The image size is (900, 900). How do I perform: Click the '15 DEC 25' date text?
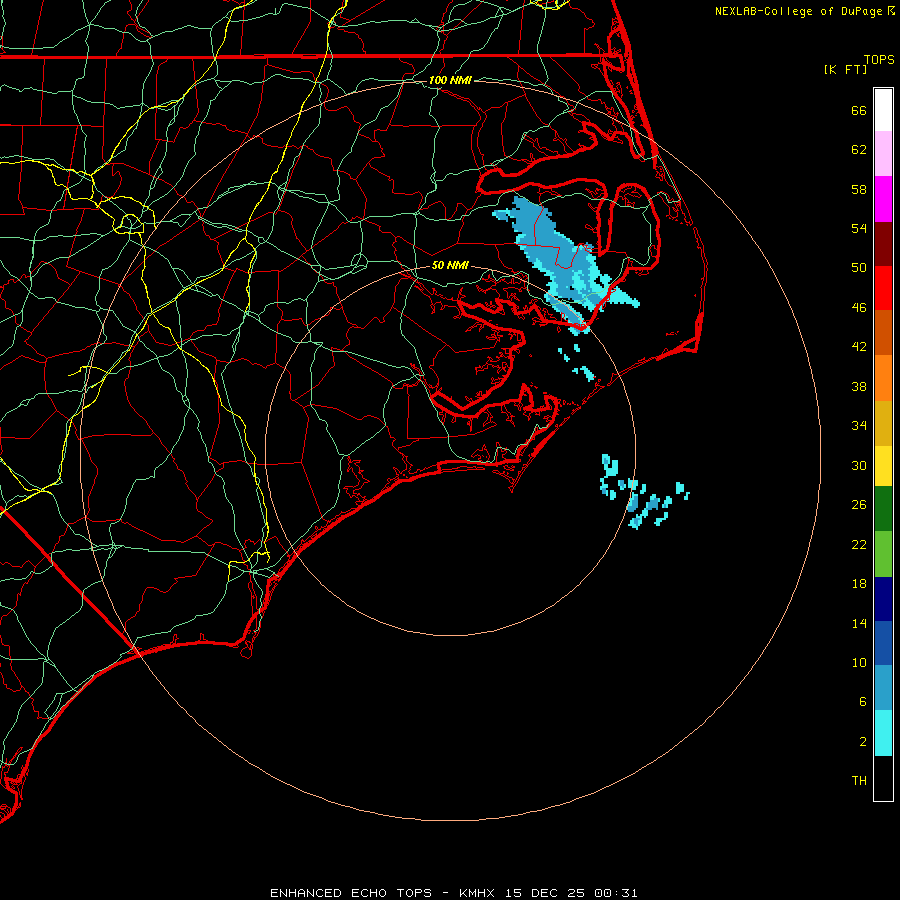[544, 893]
